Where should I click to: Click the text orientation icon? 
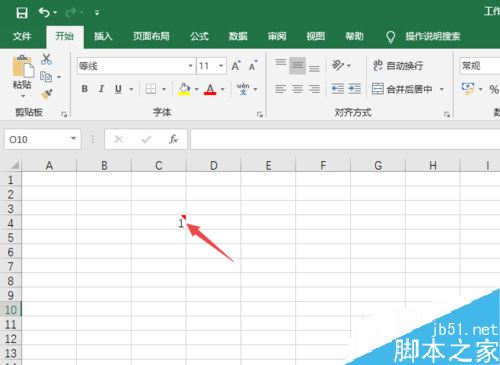338,65
